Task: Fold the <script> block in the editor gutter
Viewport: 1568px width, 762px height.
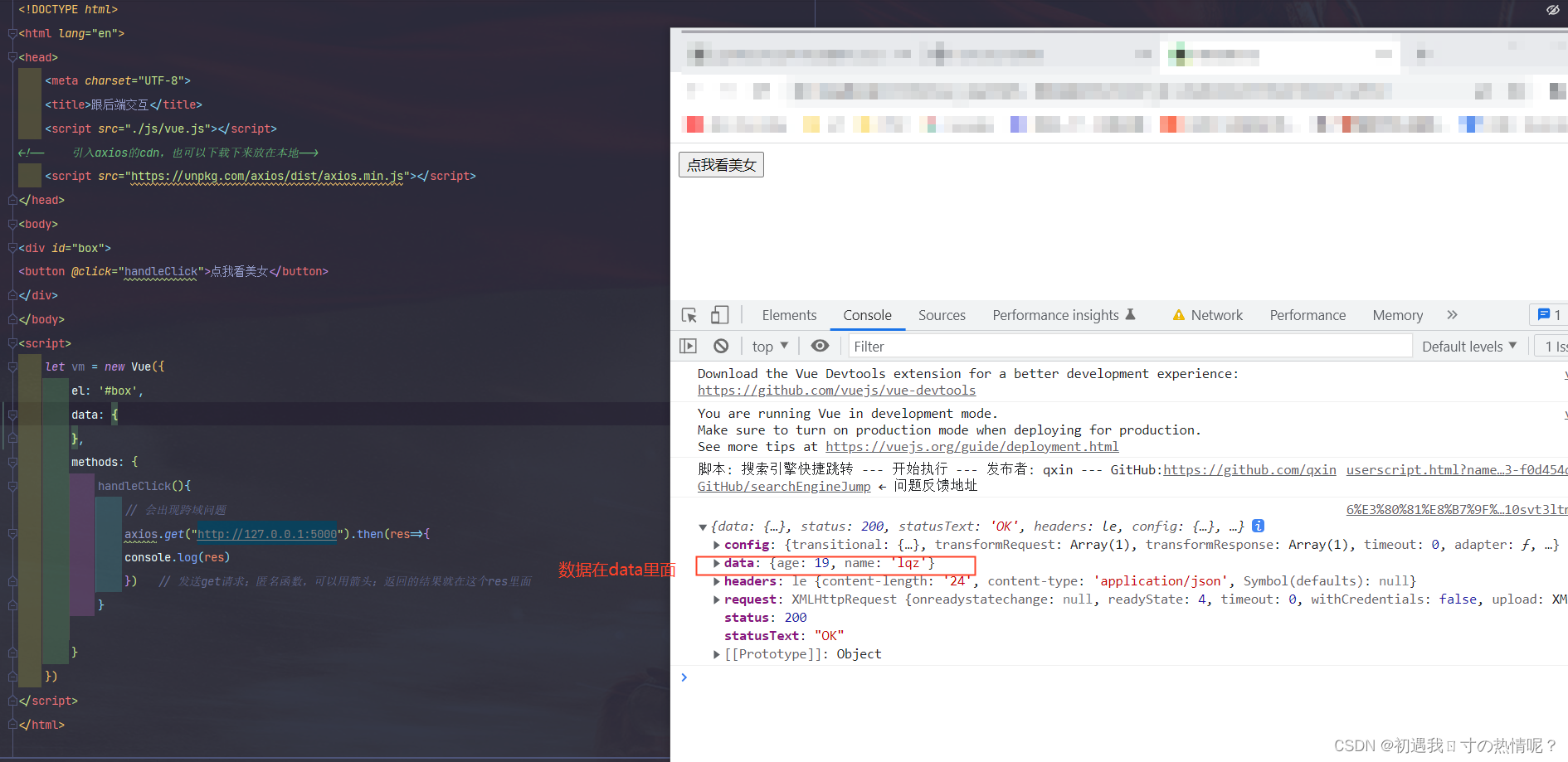Action: [12, 343]
